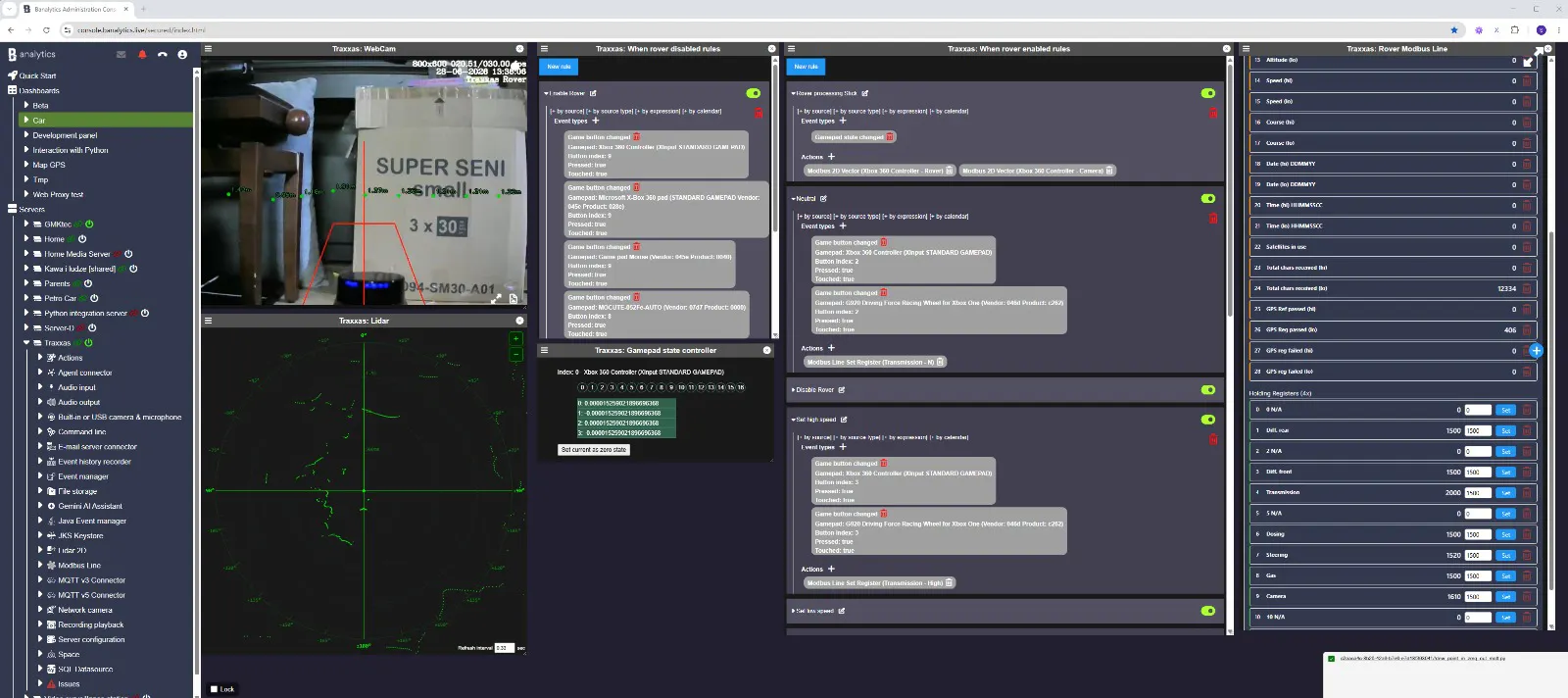Click New rule in rover enabled rules

(x=806, y=67)
